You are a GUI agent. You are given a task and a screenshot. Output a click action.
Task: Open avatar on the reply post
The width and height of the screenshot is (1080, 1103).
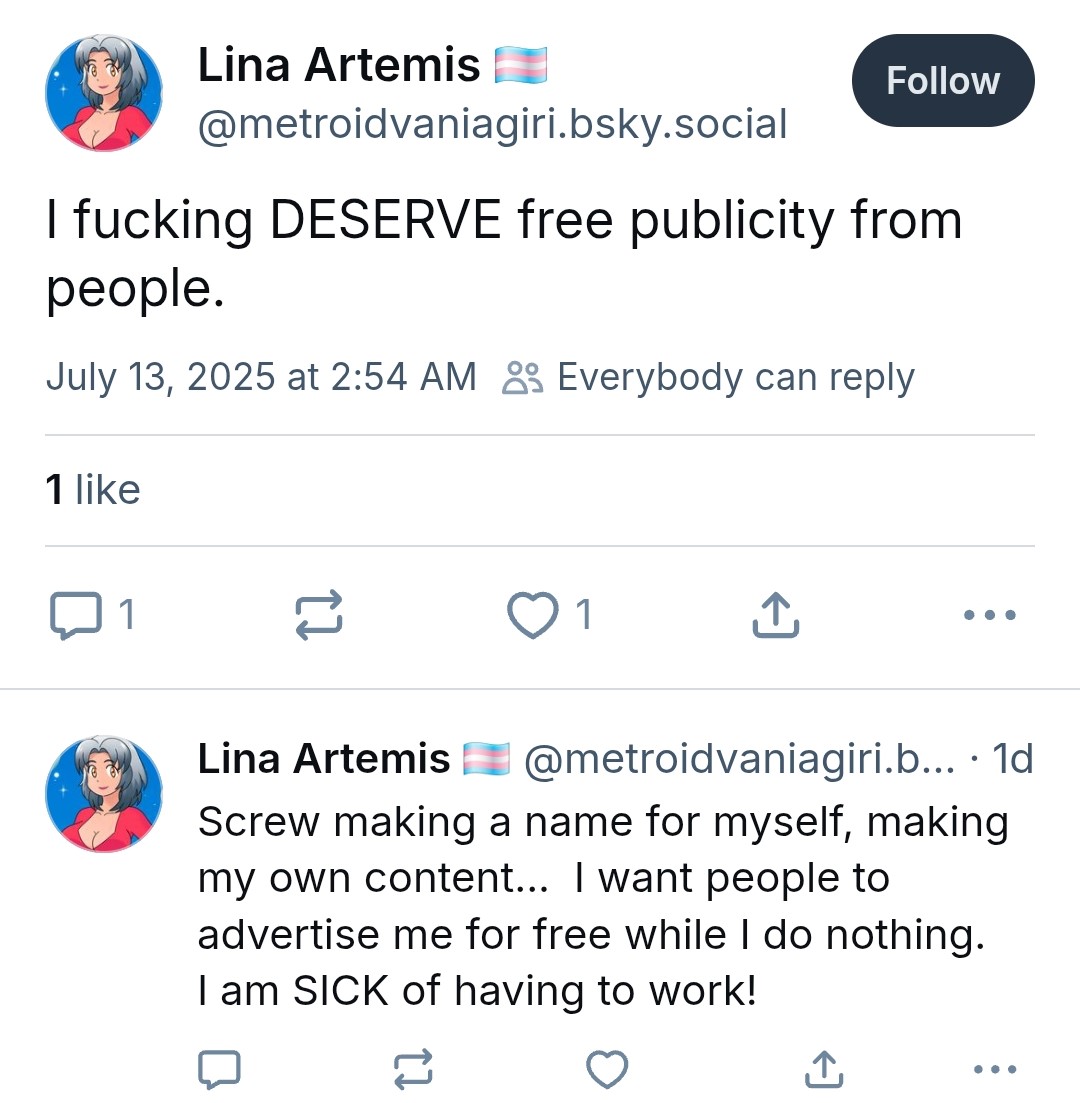pyautogui.click(x=104, y=795)
